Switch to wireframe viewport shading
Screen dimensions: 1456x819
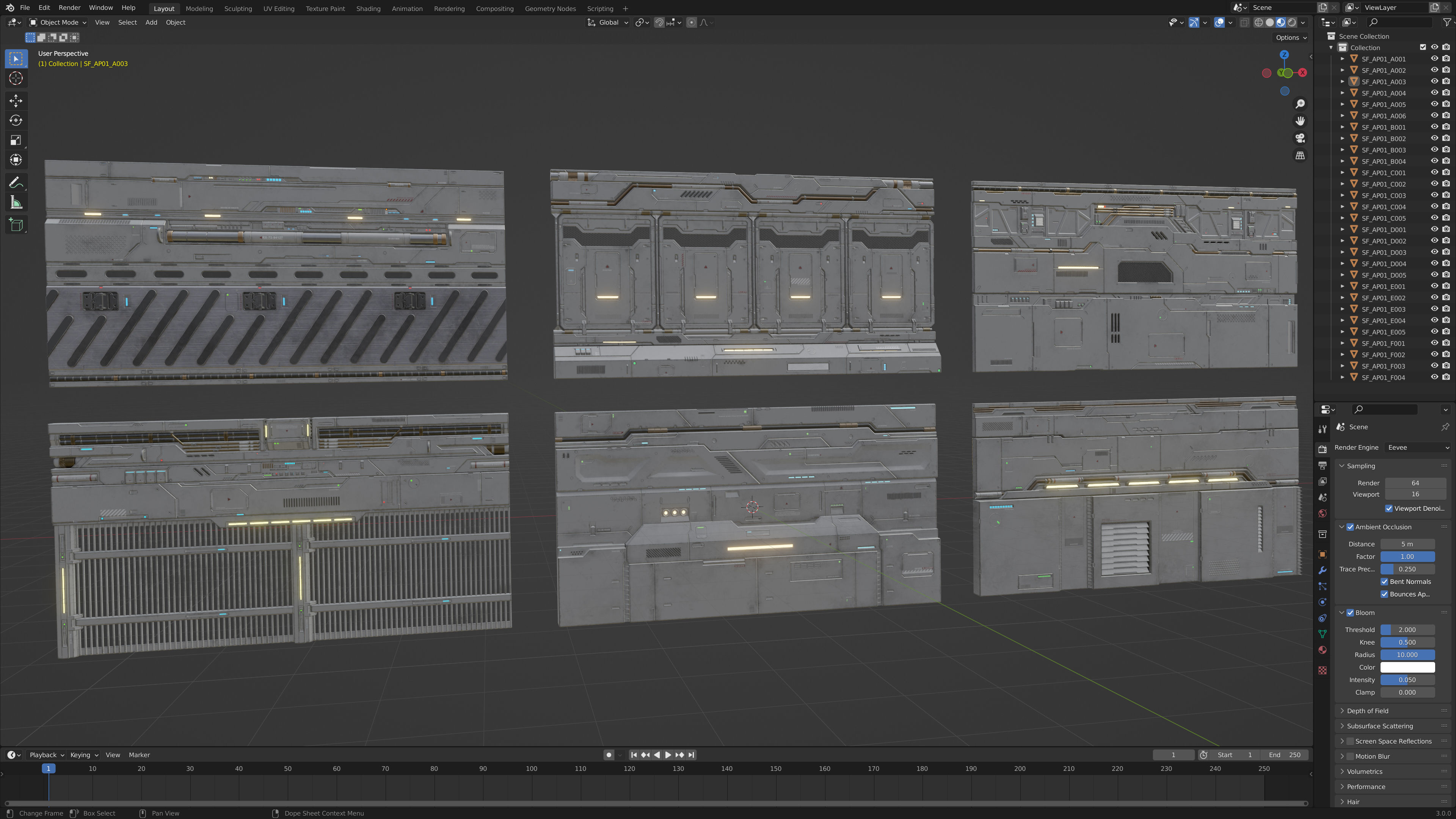pos(1259,23)
